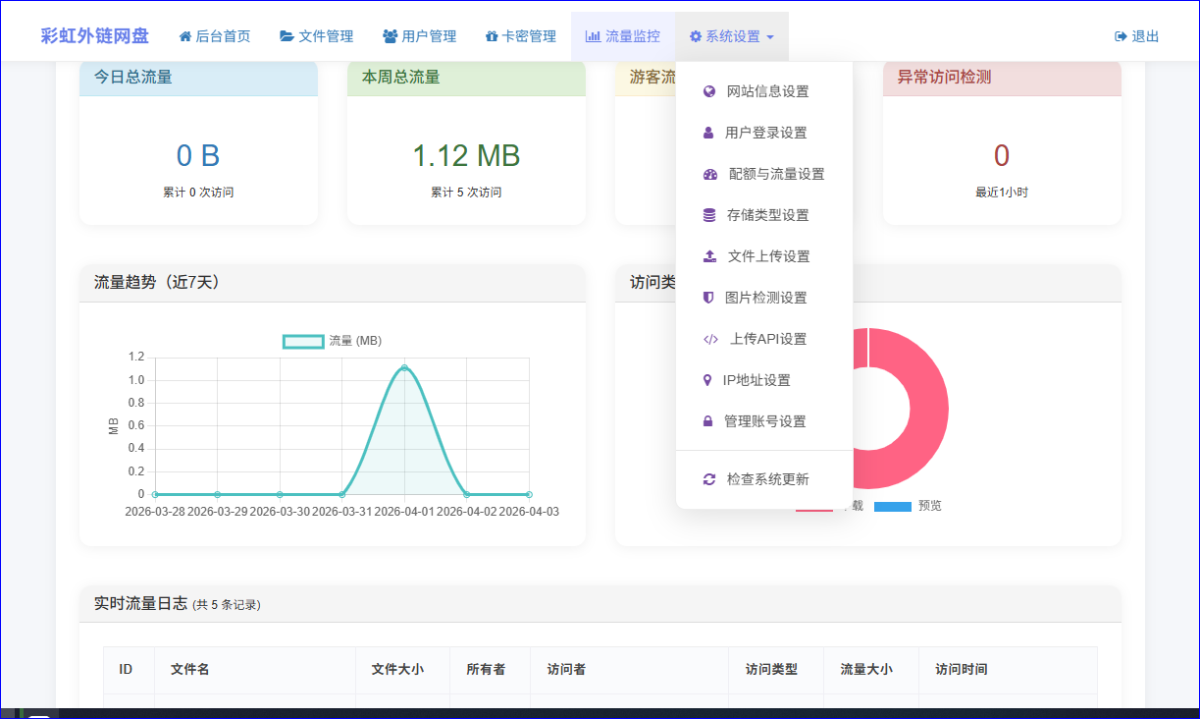Viewport: 1200px width, 719px height.
Task: Click the upload icon beside 文件上传设置
Action: tap(710, 256)
